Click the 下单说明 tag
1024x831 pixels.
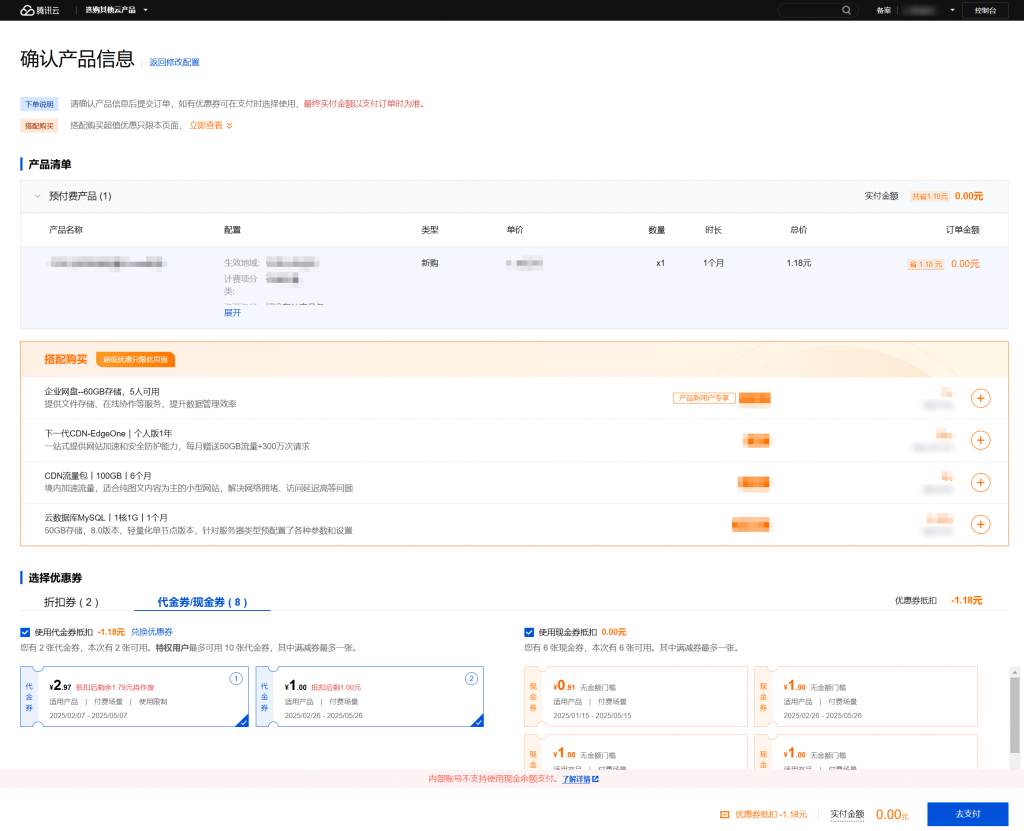[39, 104]
